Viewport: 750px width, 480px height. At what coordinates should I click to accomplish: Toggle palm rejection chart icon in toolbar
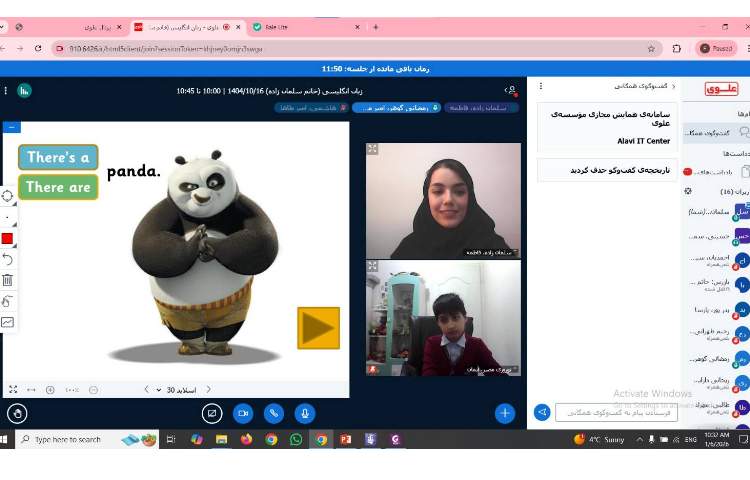point(8,322)
